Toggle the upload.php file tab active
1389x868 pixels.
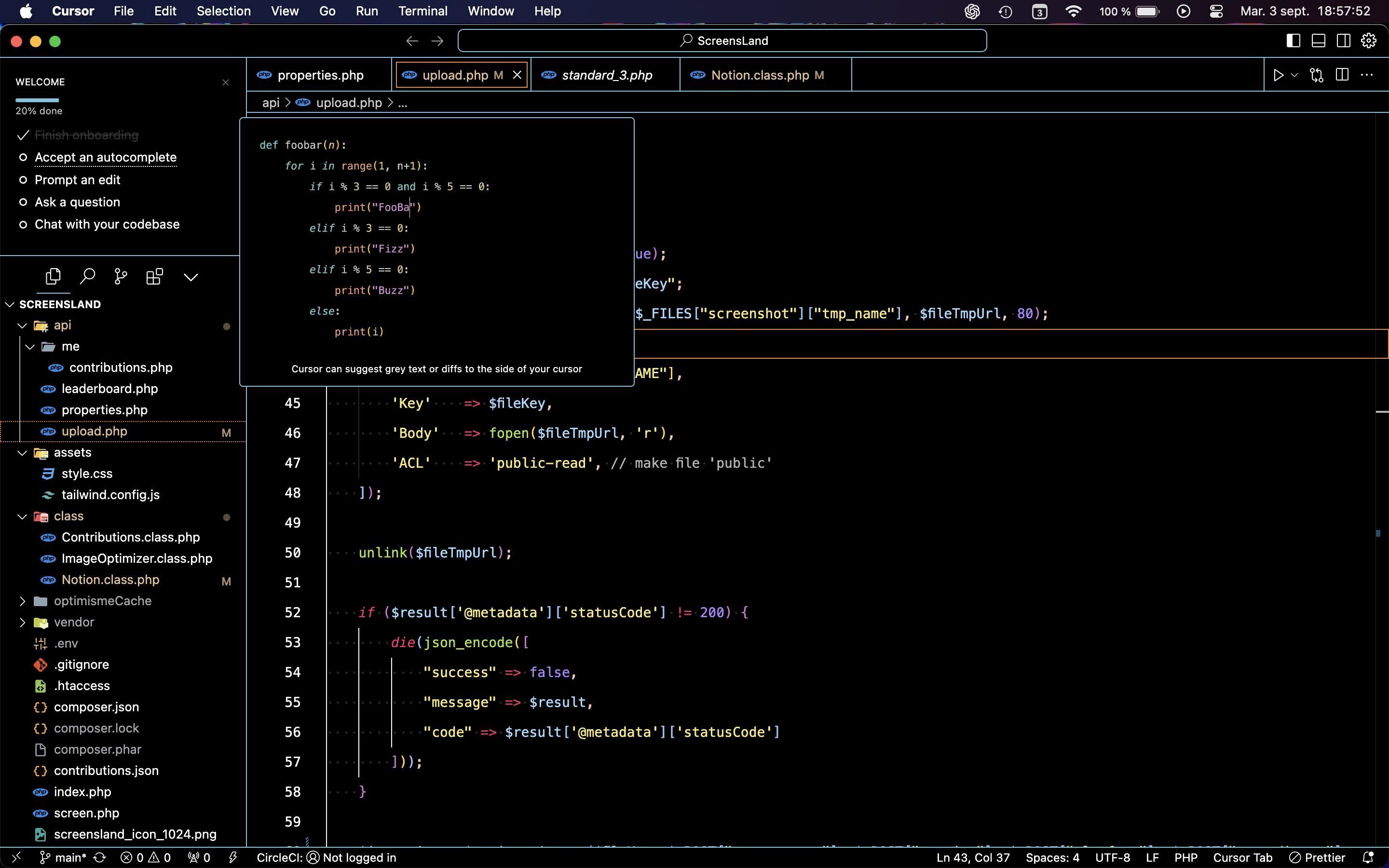tap(454, 75)
